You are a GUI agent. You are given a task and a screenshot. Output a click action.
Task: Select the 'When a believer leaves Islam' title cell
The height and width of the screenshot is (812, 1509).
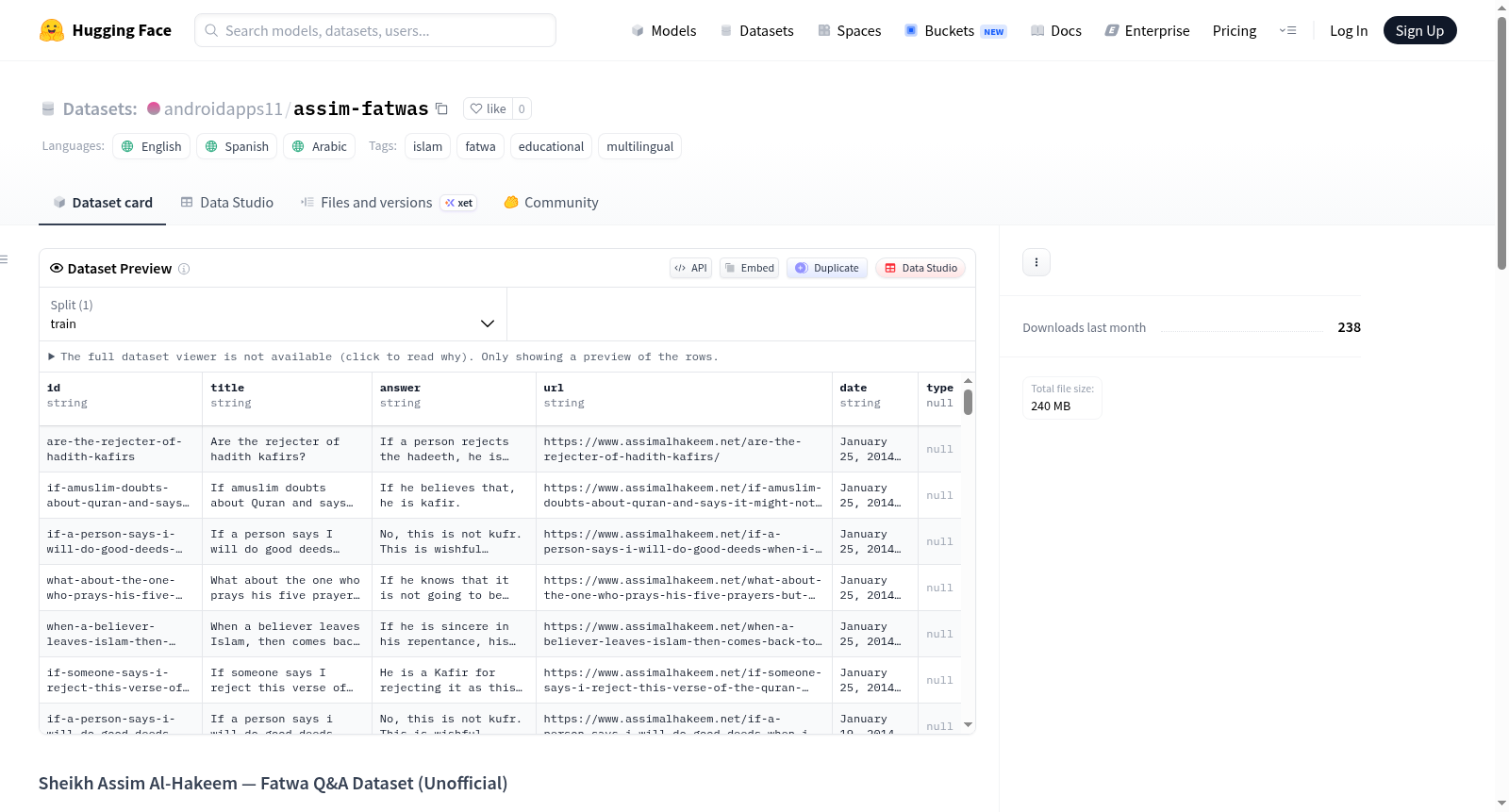(x=288, y=634)
